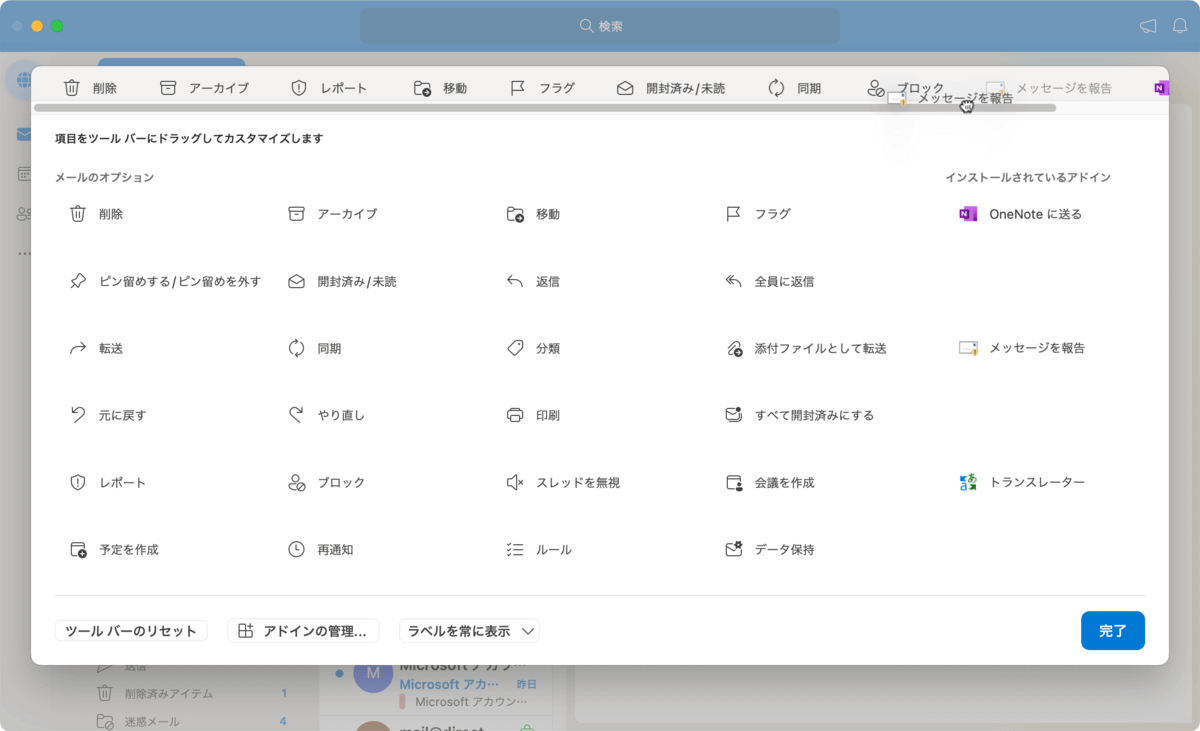Select 添付ファイルとして転送 icon

(x=734, y=348)
